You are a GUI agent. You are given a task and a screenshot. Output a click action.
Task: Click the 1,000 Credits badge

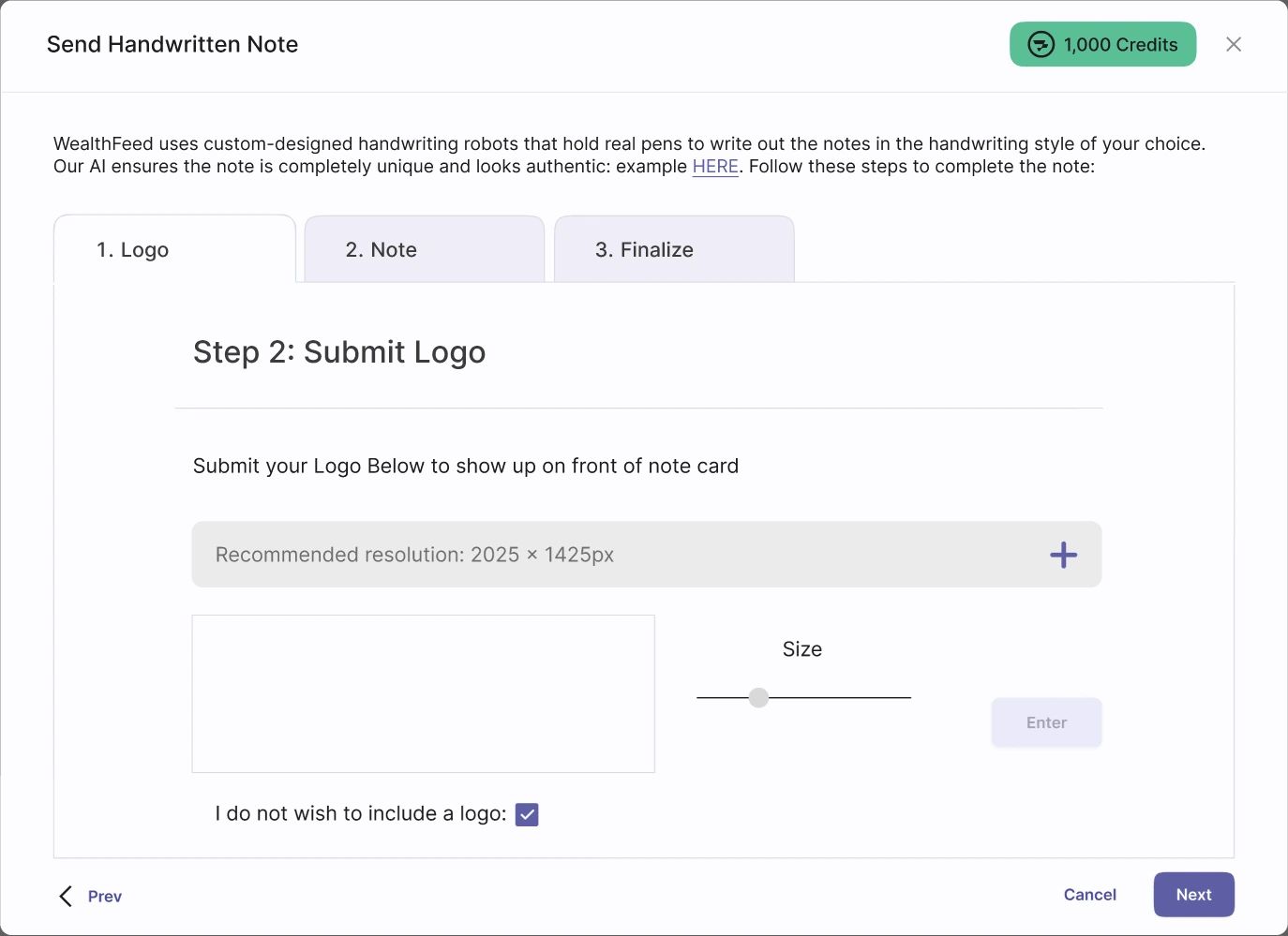tap(1102, 44)
